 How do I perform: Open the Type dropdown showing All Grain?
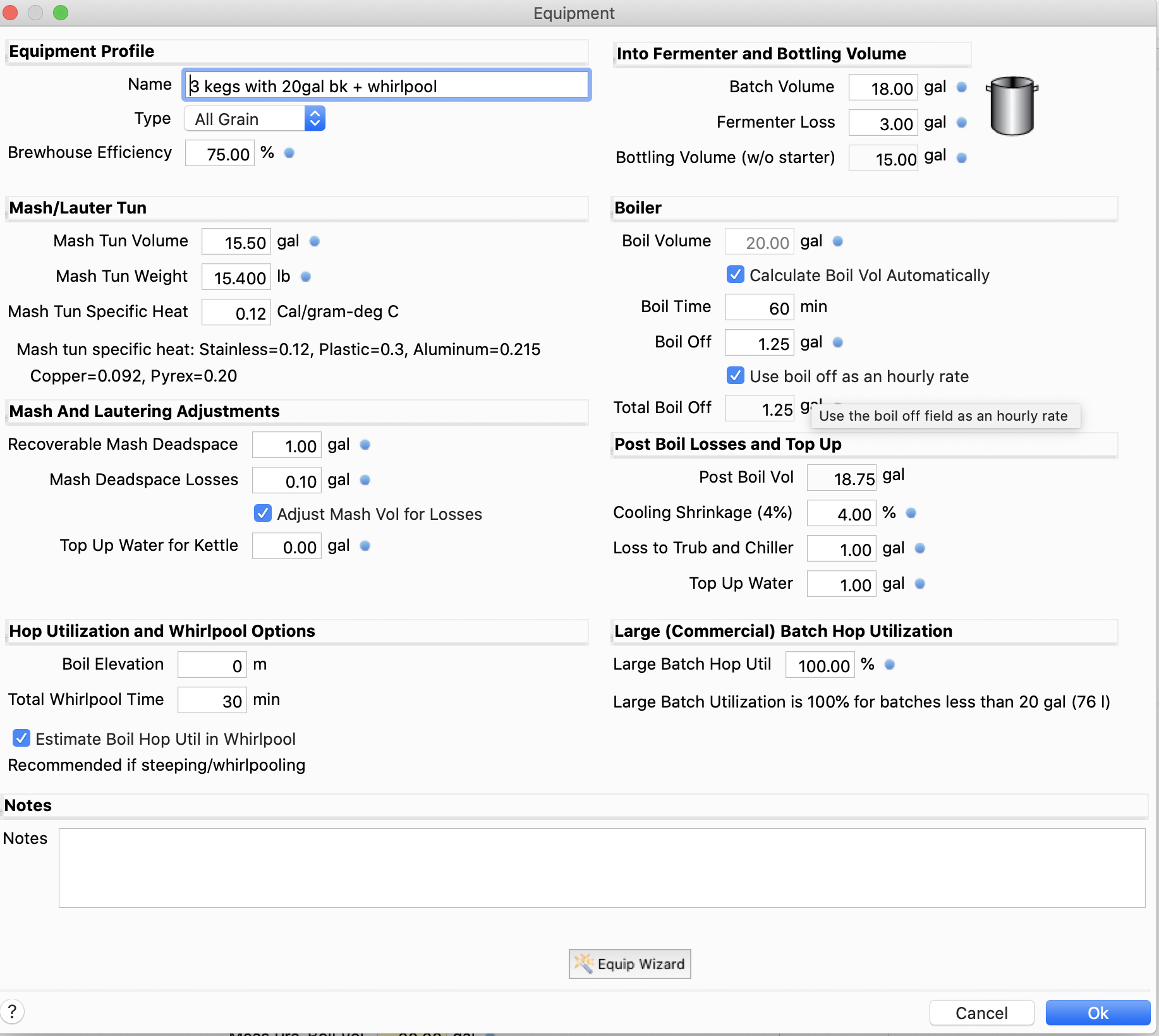pos(255,119)
